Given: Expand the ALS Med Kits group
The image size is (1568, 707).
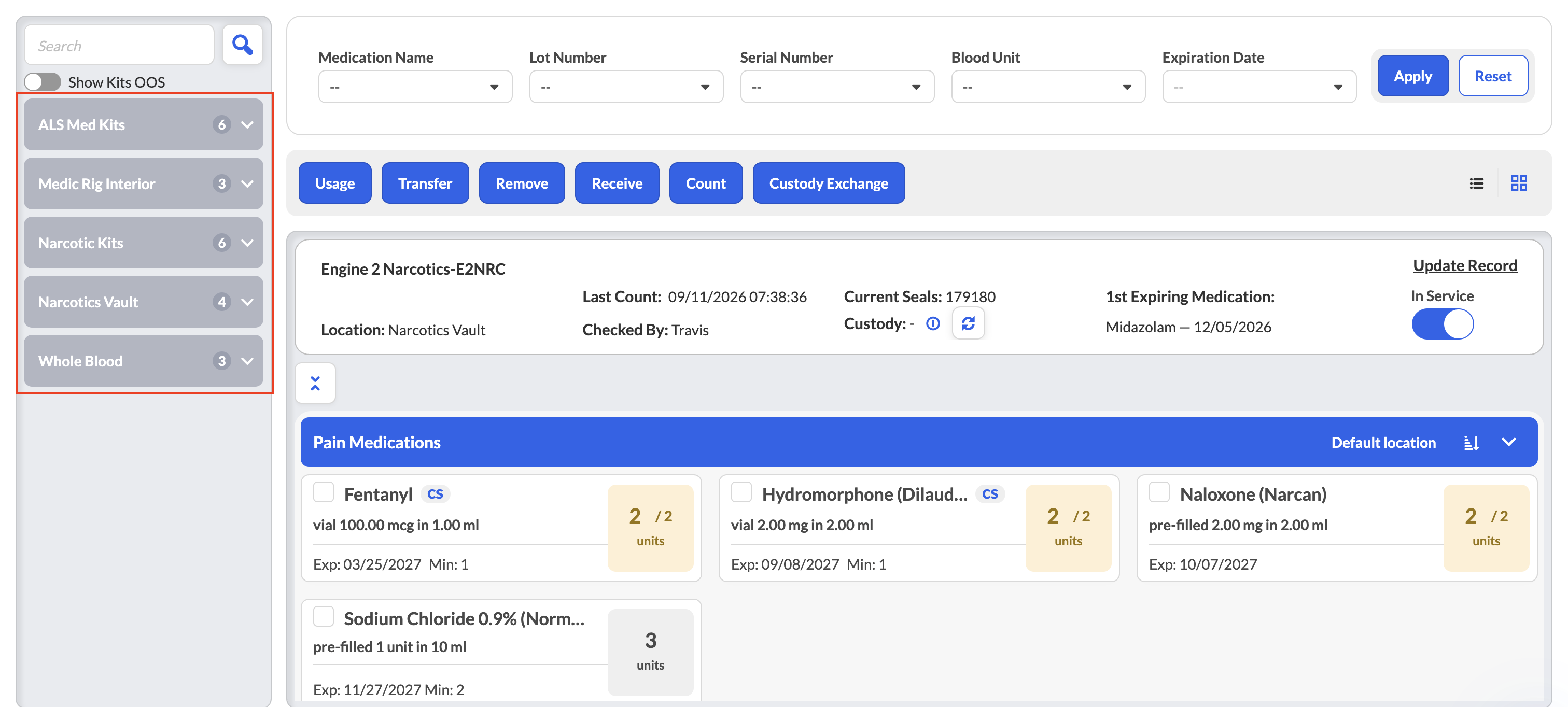Looking at the screenshot, I should 144,125.
